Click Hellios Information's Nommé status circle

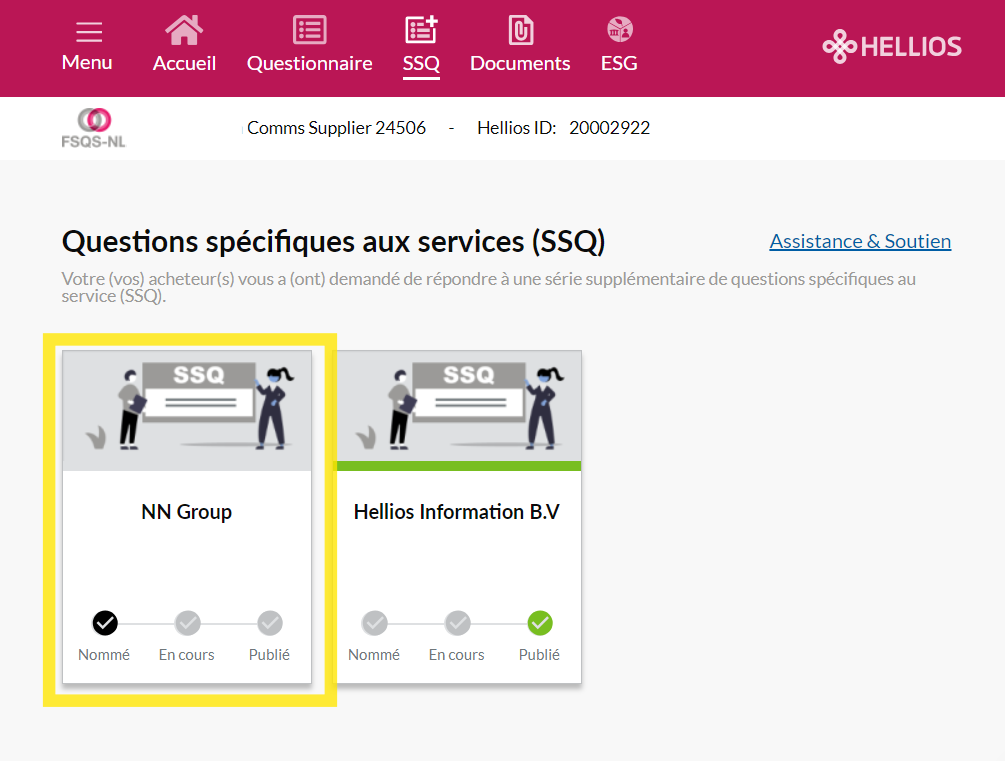375,623
